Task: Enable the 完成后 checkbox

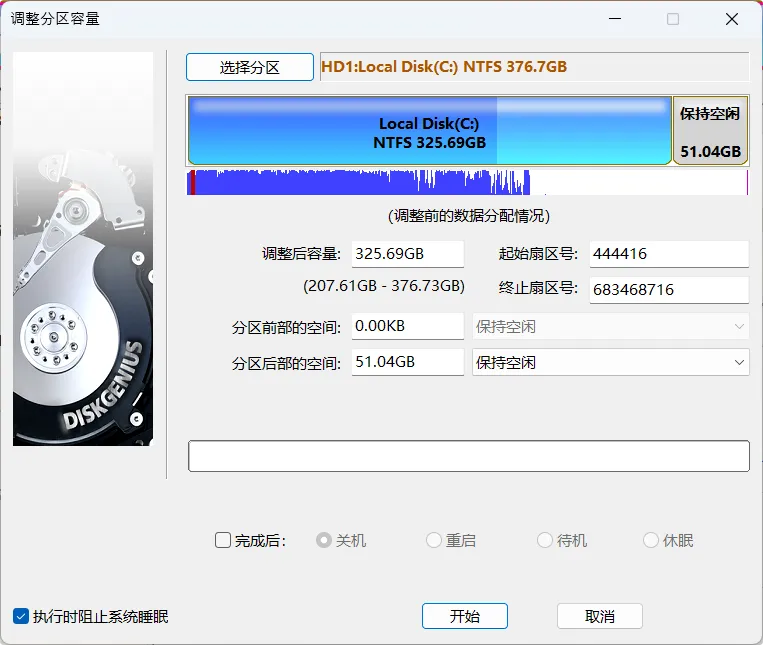Action: tap(223, 540)
